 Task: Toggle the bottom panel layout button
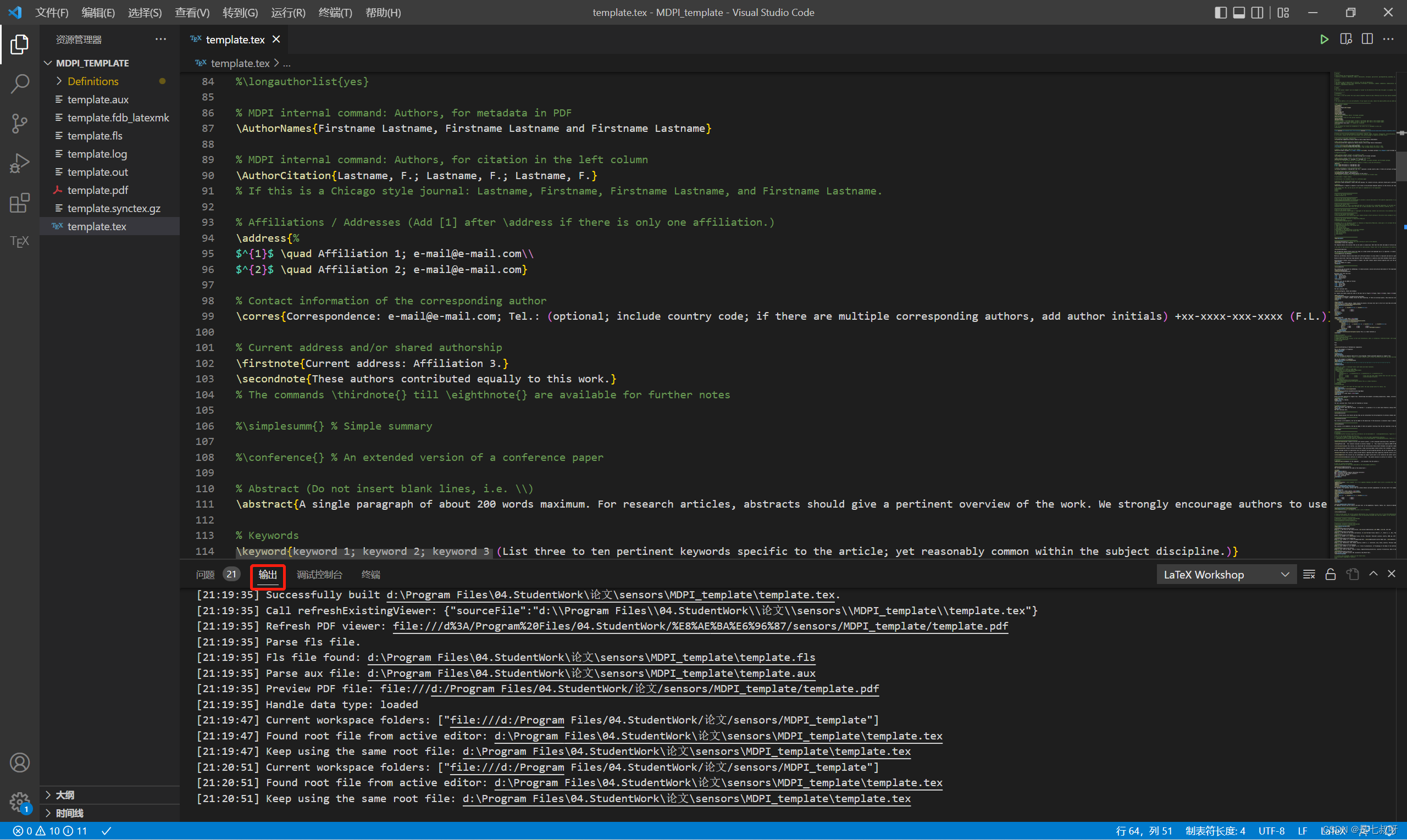click(x=1239, y=13)
